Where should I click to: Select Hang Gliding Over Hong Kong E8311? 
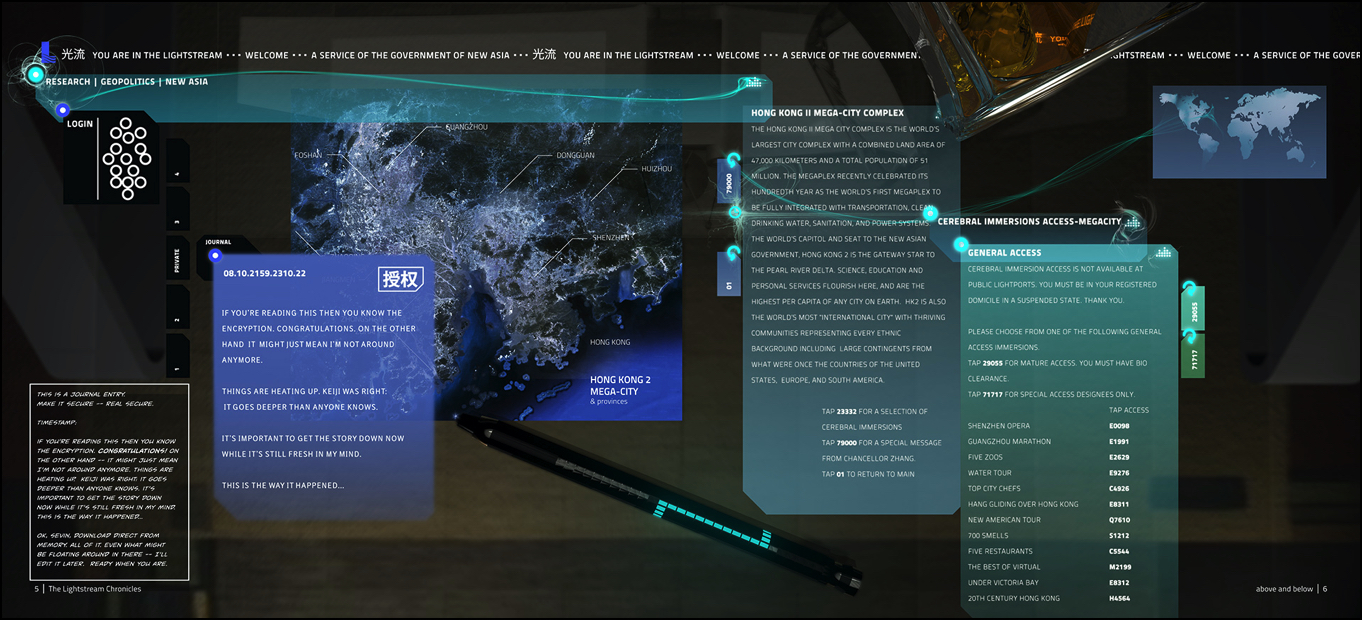(x=1118, y=504)
